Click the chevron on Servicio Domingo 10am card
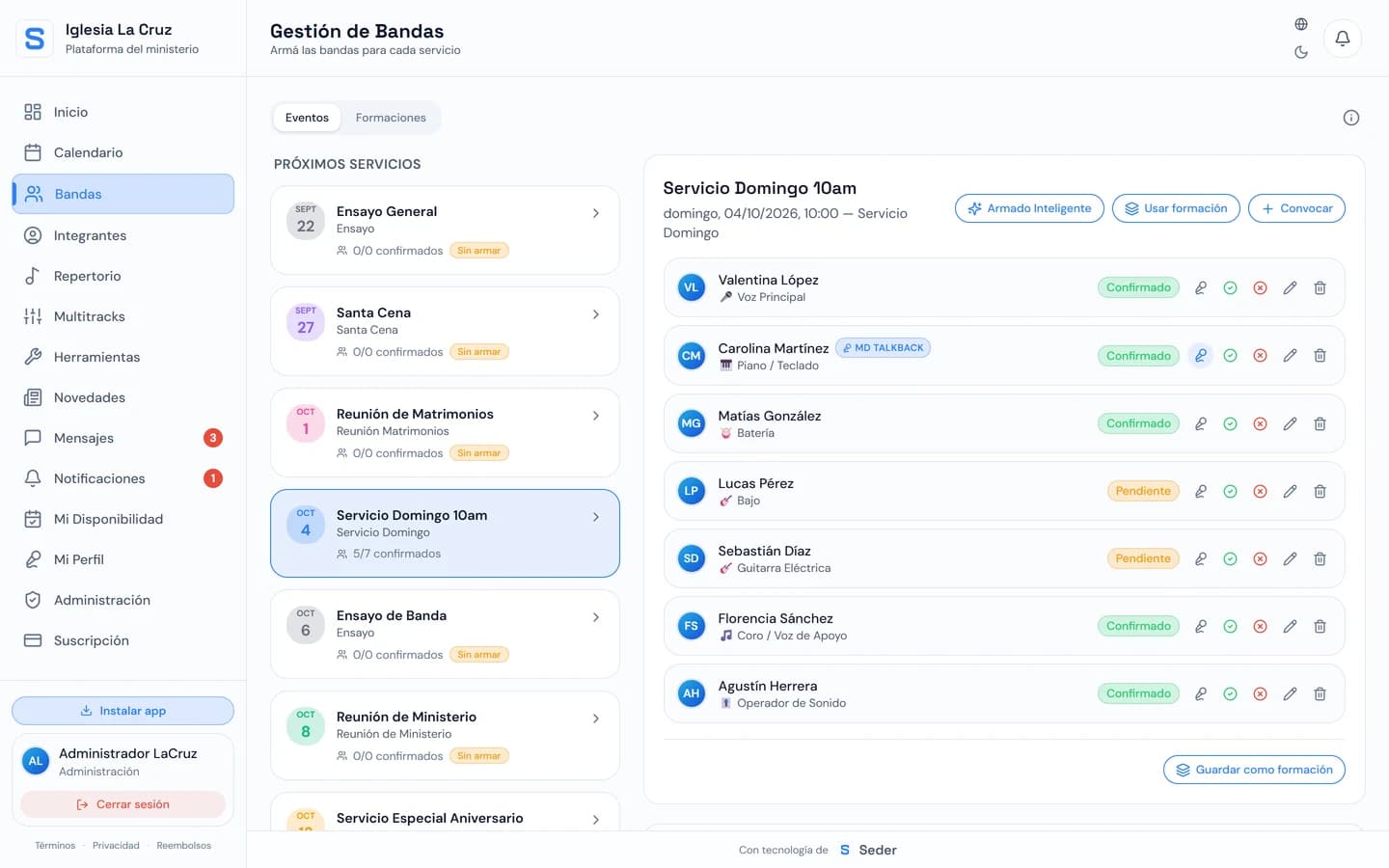Viewport: 1389px width, 868px height. (x=596, y=517)
